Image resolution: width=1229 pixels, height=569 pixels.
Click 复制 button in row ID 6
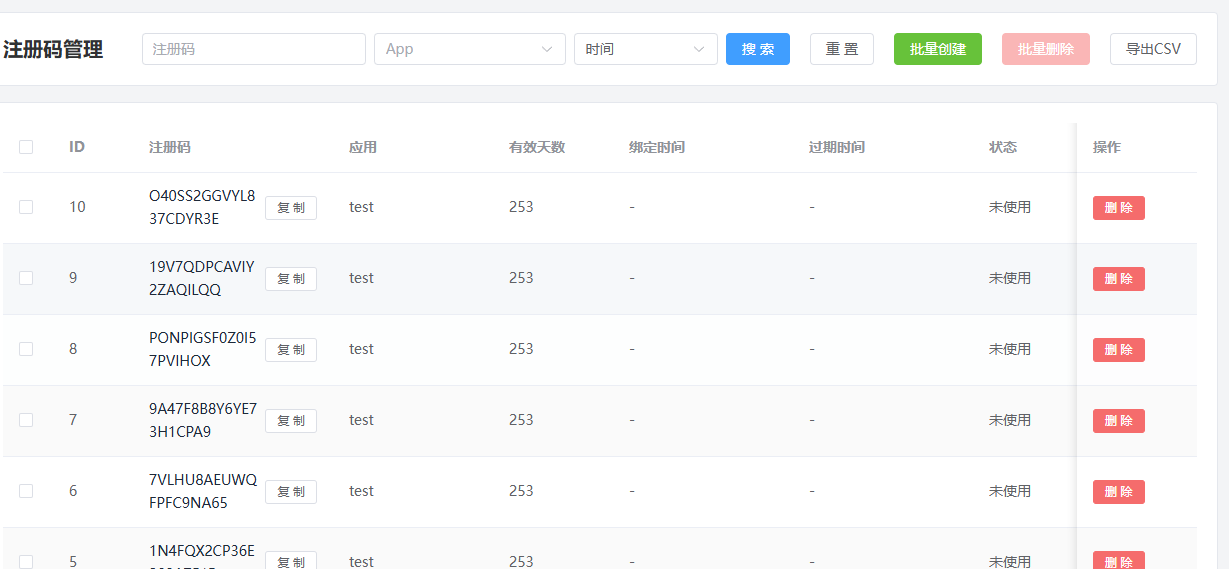pos(291,492)
